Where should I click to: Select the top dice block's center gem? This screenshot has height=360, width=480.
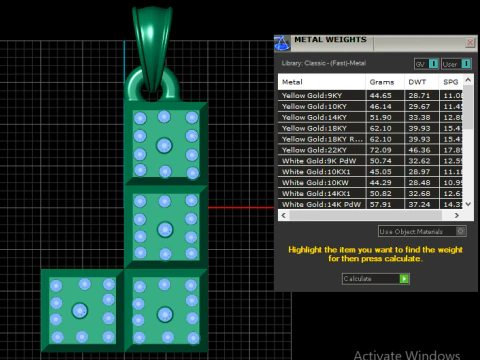(164, 146)
